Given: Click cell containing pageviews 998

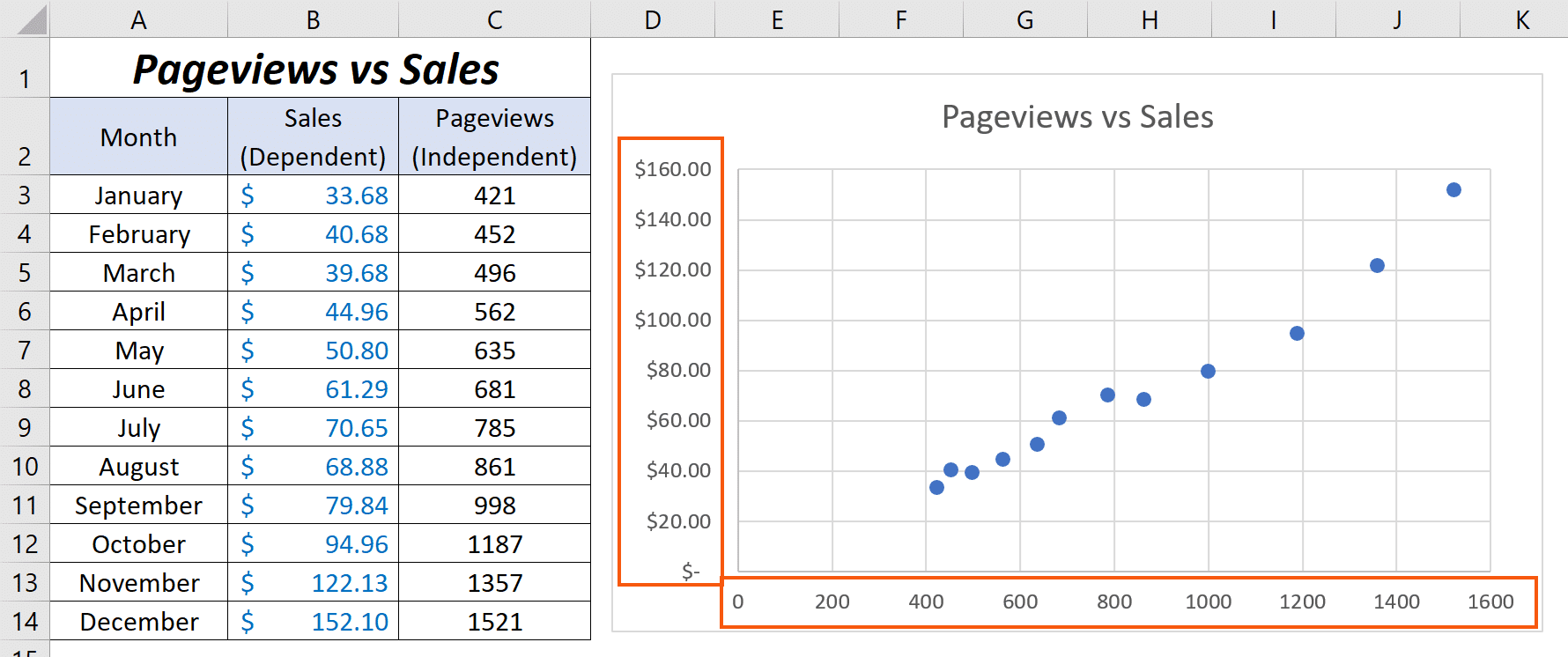Looking at the screenshot, I should (494, 505).
